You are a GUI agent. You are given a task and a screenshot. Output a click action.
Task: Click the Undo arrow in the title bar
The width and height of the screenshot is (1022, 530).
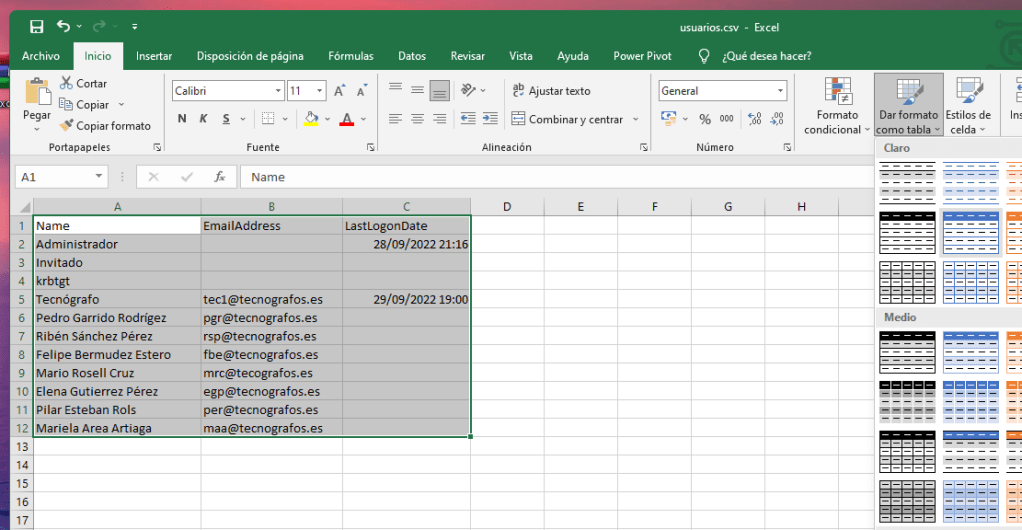click(x=64, y=27)
